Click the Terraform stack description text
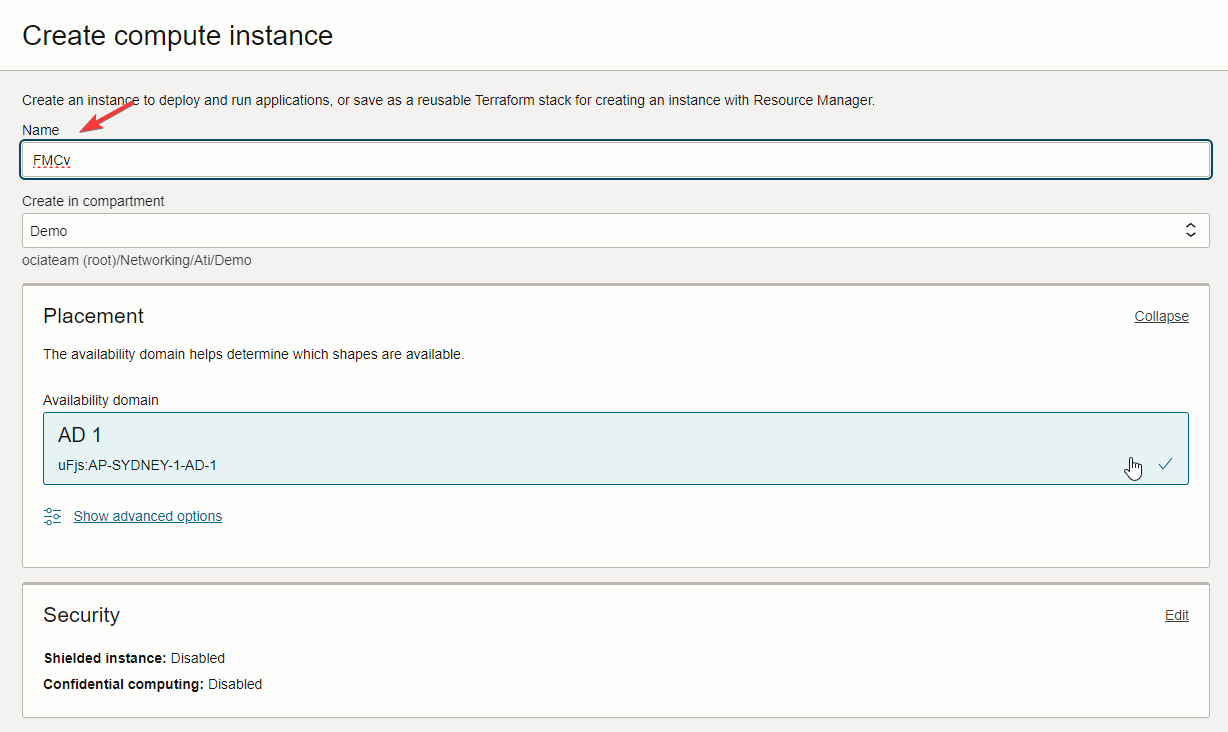The image size is (1228, 732). click(448, 100)
